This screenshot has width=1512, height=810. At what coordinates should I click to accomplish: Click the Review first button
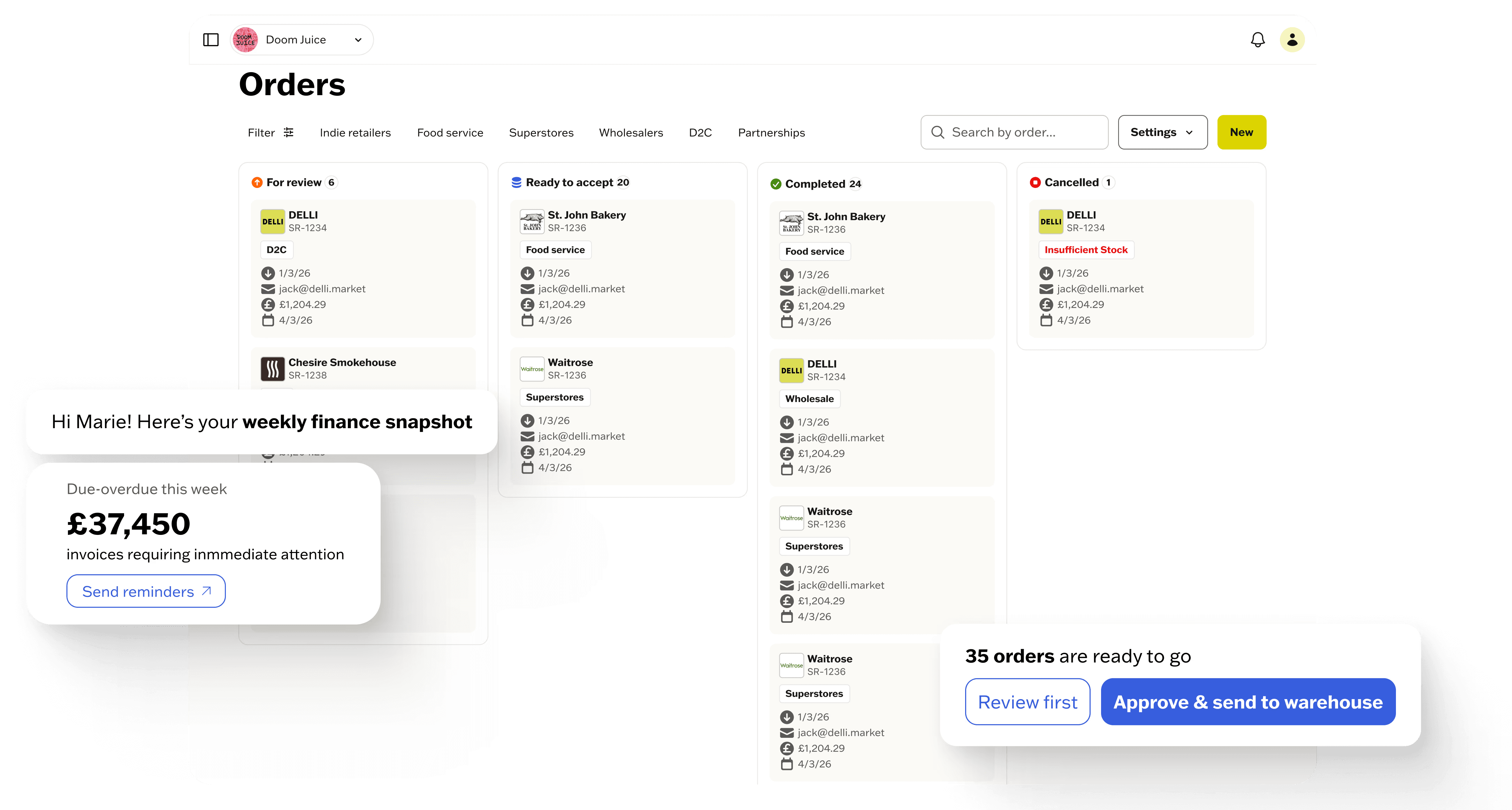point(1027,702)
